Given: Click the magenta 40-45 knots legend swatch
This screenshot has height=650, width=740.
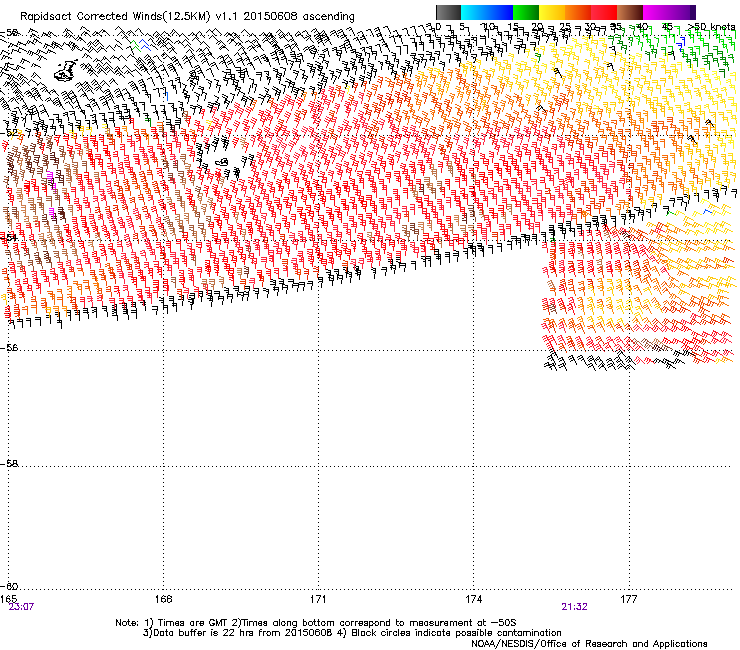Looking at the screenshot, I should pos(656,12).
